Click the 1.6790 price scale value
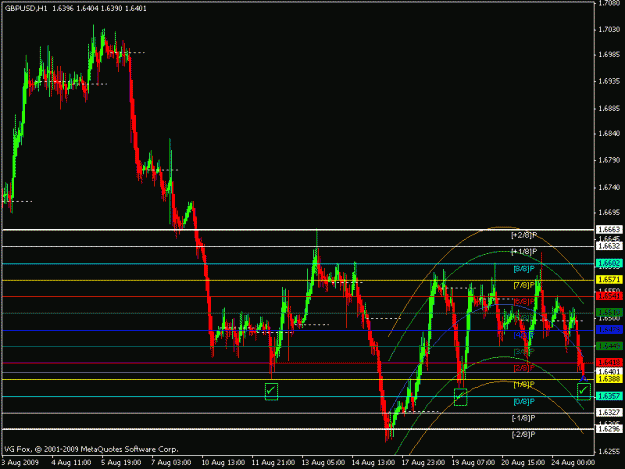625x469 pixels. (x=610, y=160)
